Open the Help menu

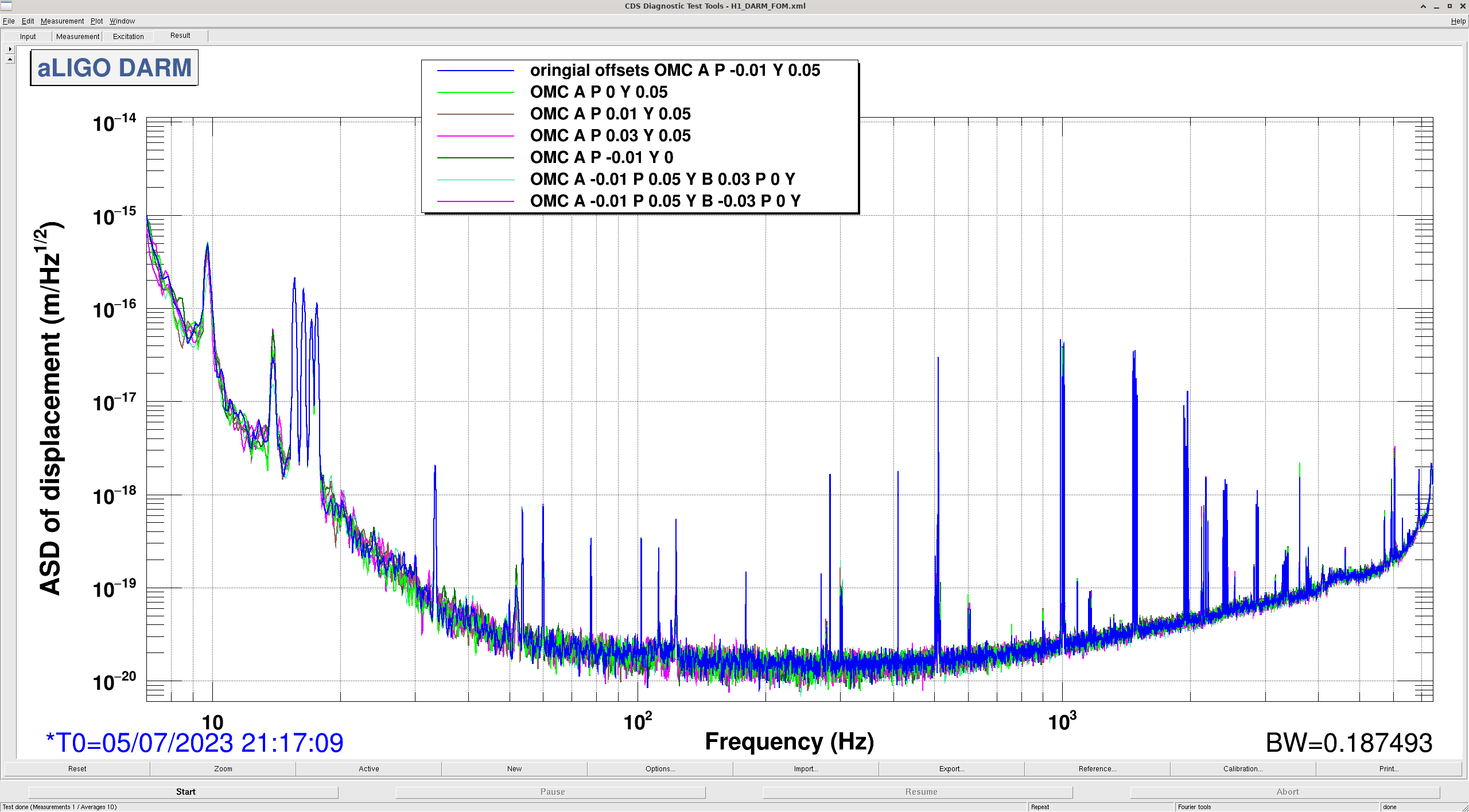(x=1458, y=21)
